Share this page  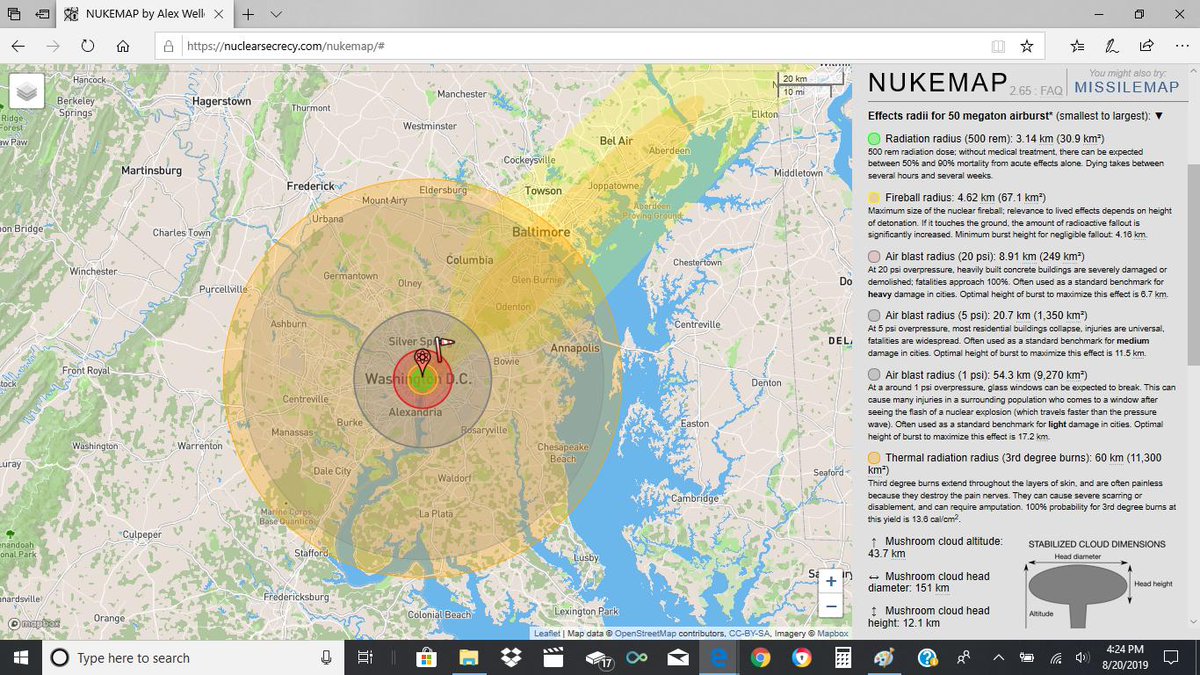[1145, 46]
